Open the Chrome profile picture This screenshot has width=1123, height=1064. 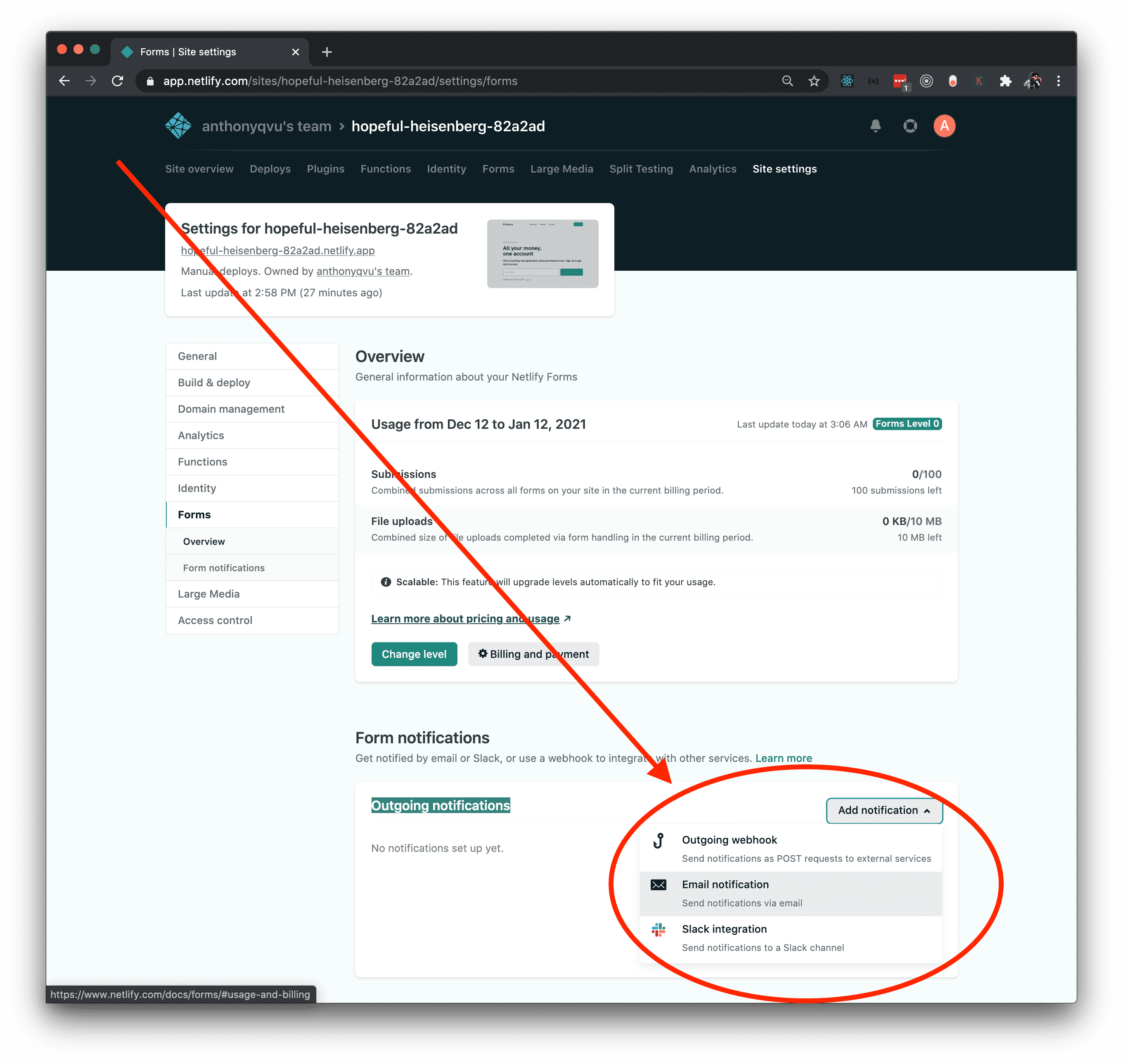[x=1032, y=81]
